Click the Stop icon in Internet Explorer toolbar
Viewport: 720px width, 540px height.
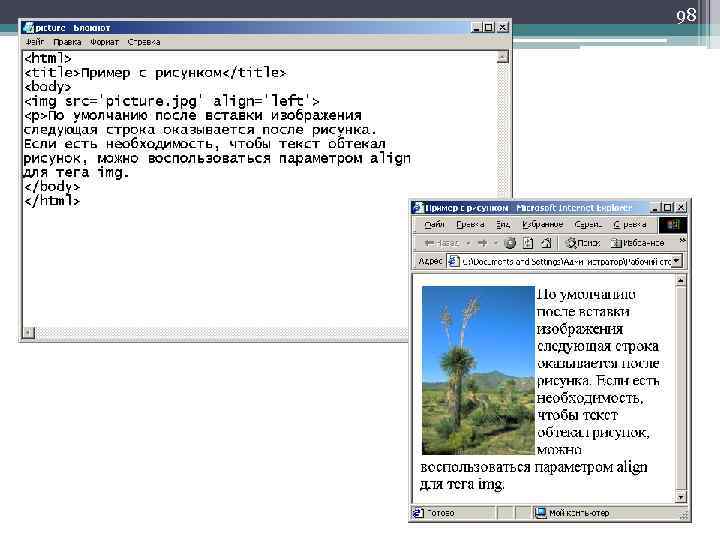coord(510,243)
